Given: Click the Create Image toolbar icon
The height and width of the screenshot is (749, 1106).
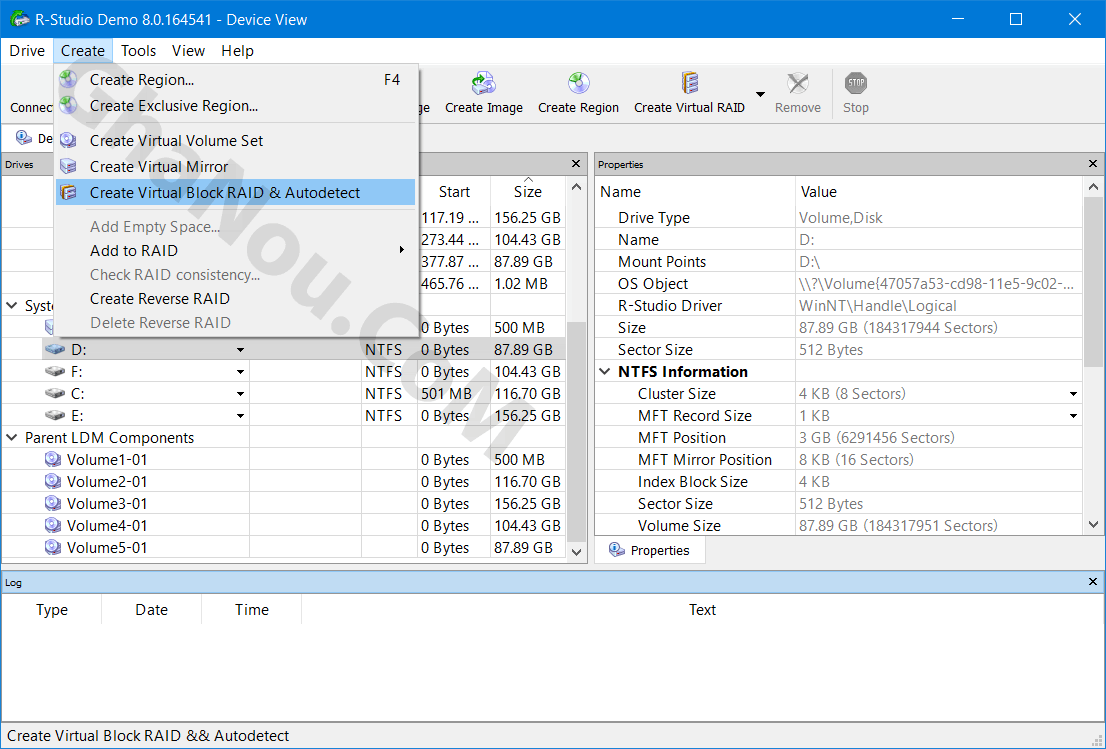Looking at the screenshot, I should [x=483, y=84].
